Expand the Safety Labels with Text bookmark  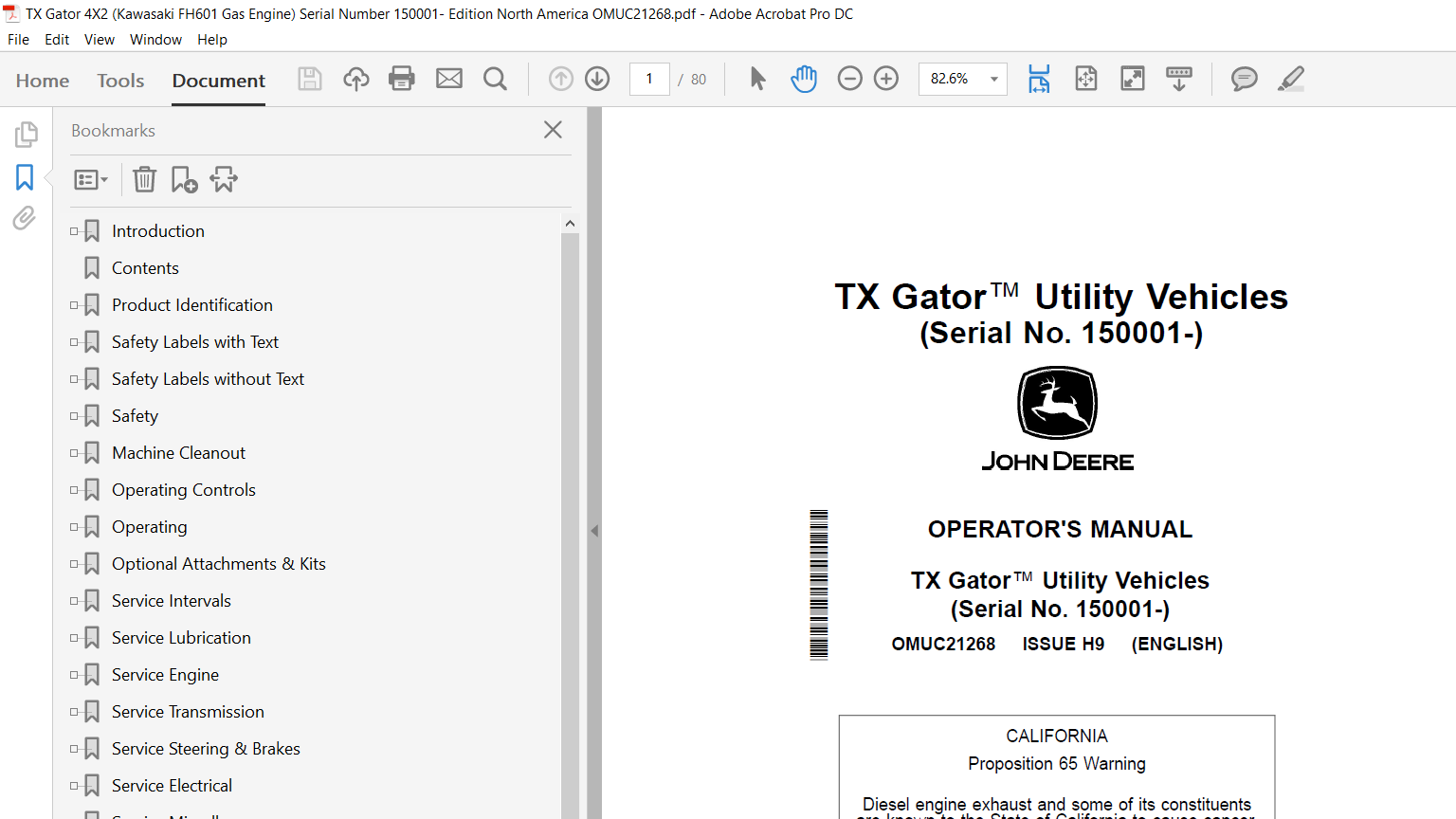(x=74, y=341)
